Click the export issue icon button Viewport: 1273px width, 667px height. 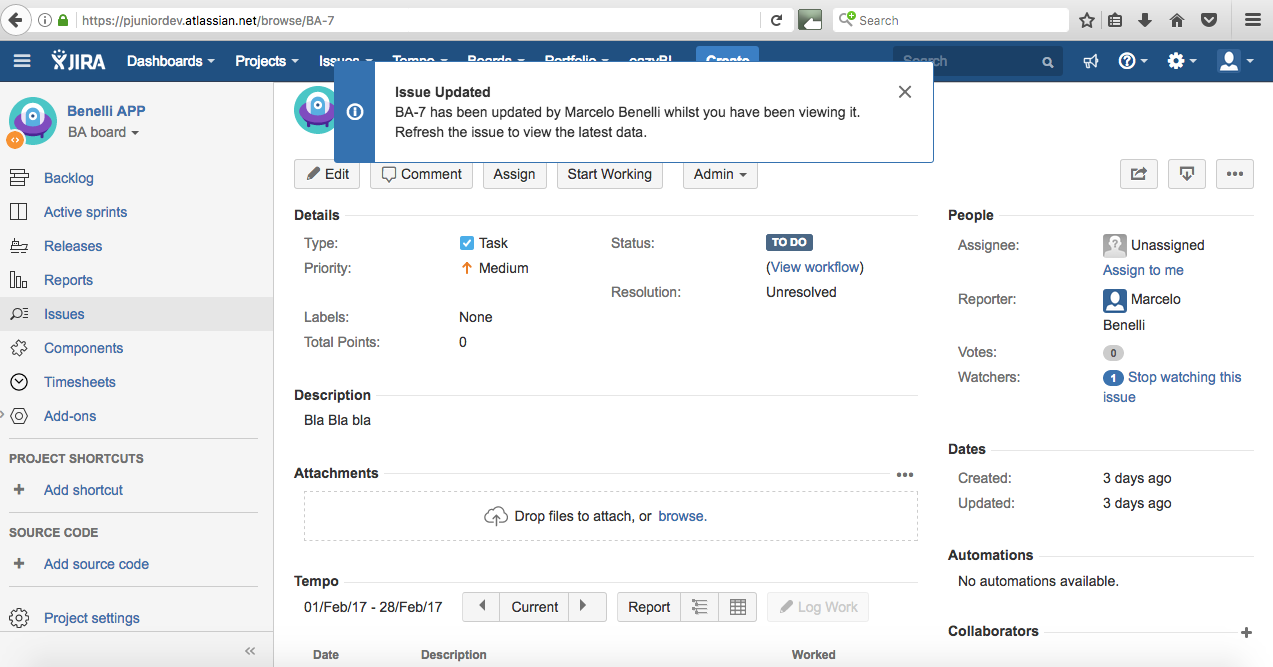[1187, 174]
